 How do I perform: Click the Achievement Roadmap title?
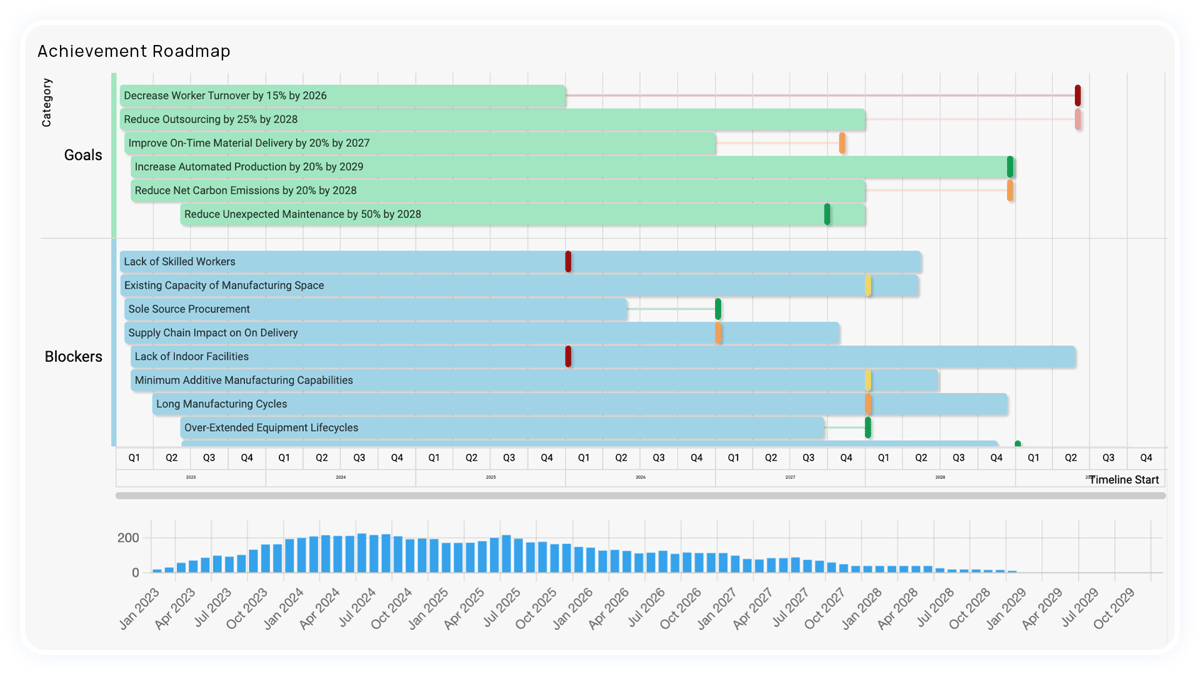tap(133, 51)
